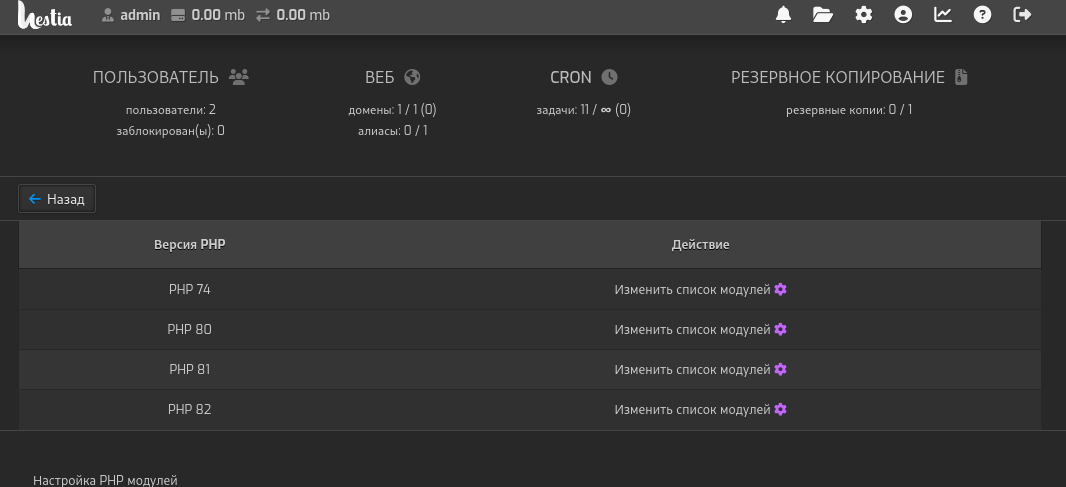Open the user profile icon

(x=904, y=15)
